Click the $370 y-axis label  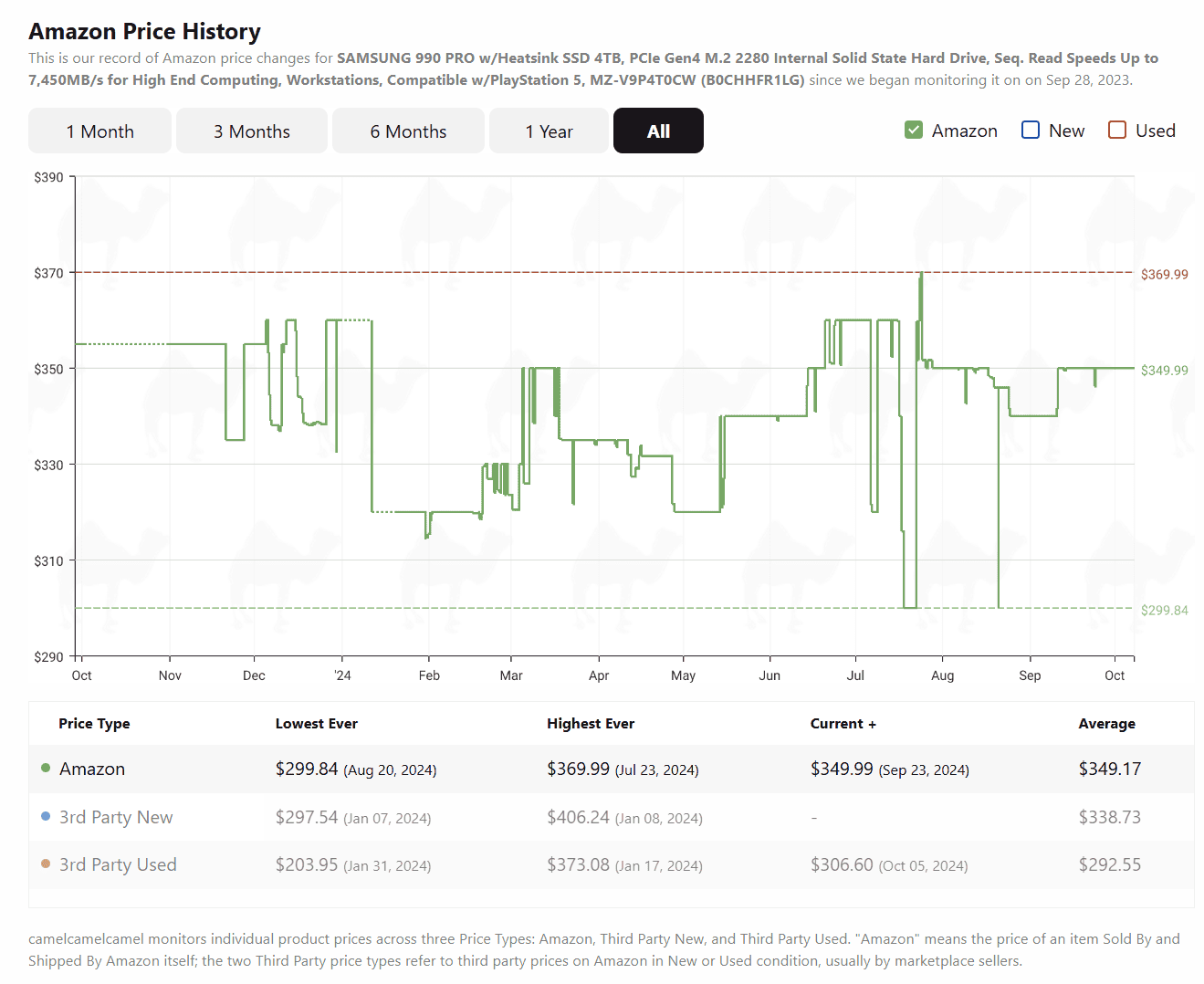(48, 273)
